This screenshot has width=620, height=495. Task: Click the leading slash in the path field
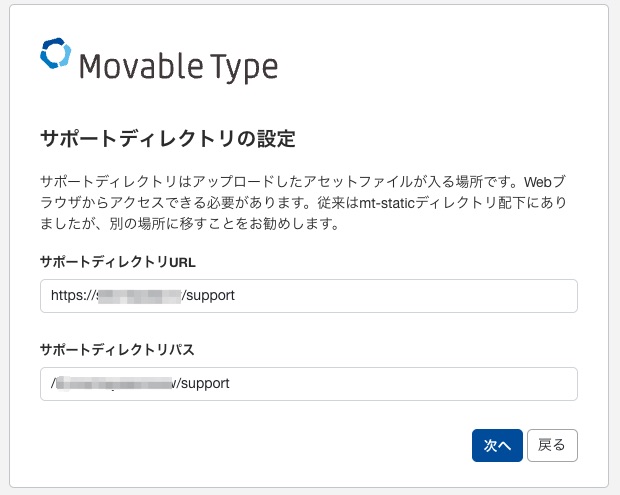coord(53,384)
